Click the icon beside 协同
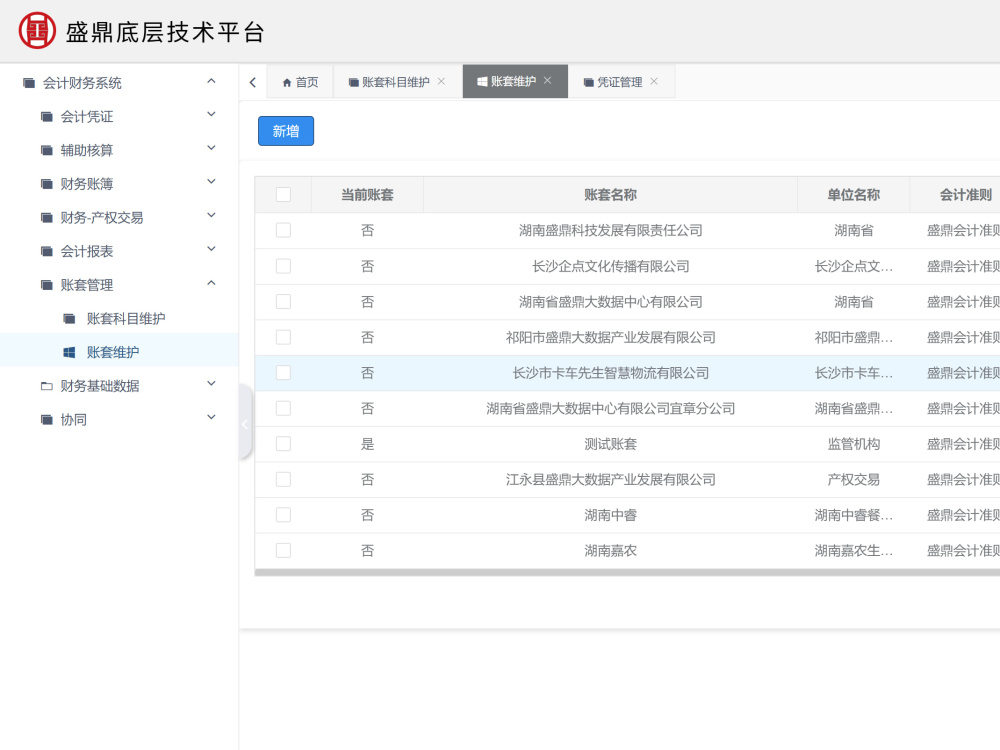This screenshot has height=750, width=1000. [x=47, y=420]
